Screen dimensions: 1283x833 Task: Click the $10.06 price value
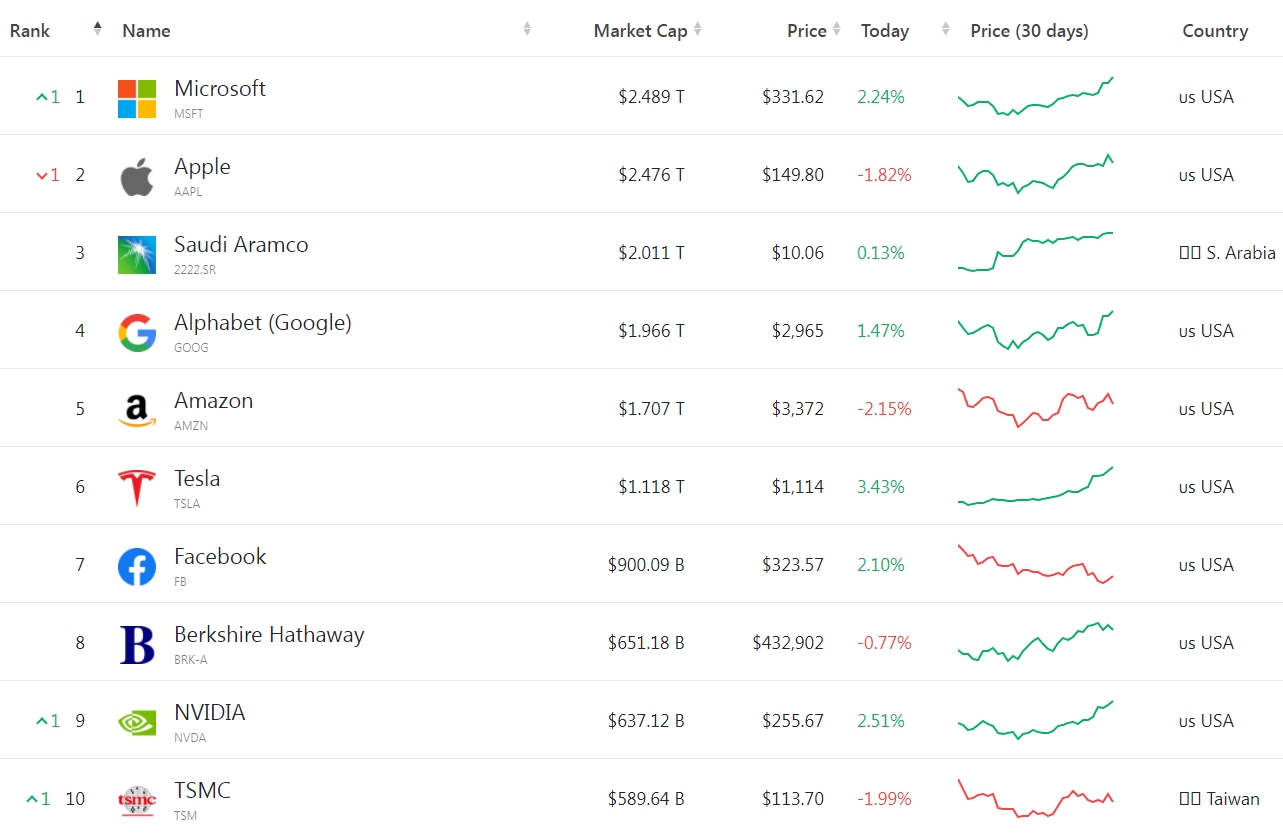click(798, 253)
